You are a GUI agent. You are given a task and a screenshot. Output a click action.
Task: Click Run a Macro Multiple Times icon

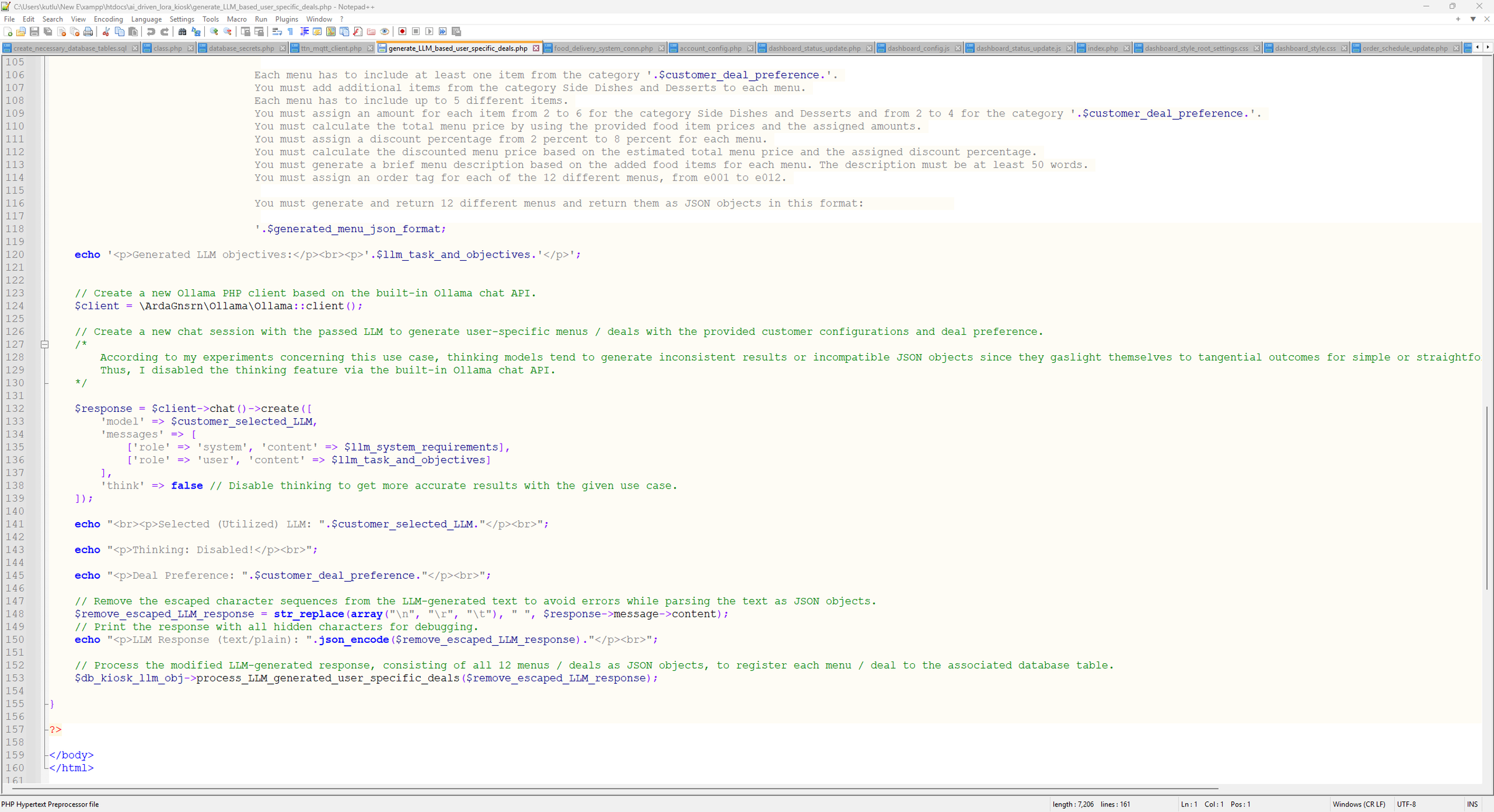[x=443, y=32]
